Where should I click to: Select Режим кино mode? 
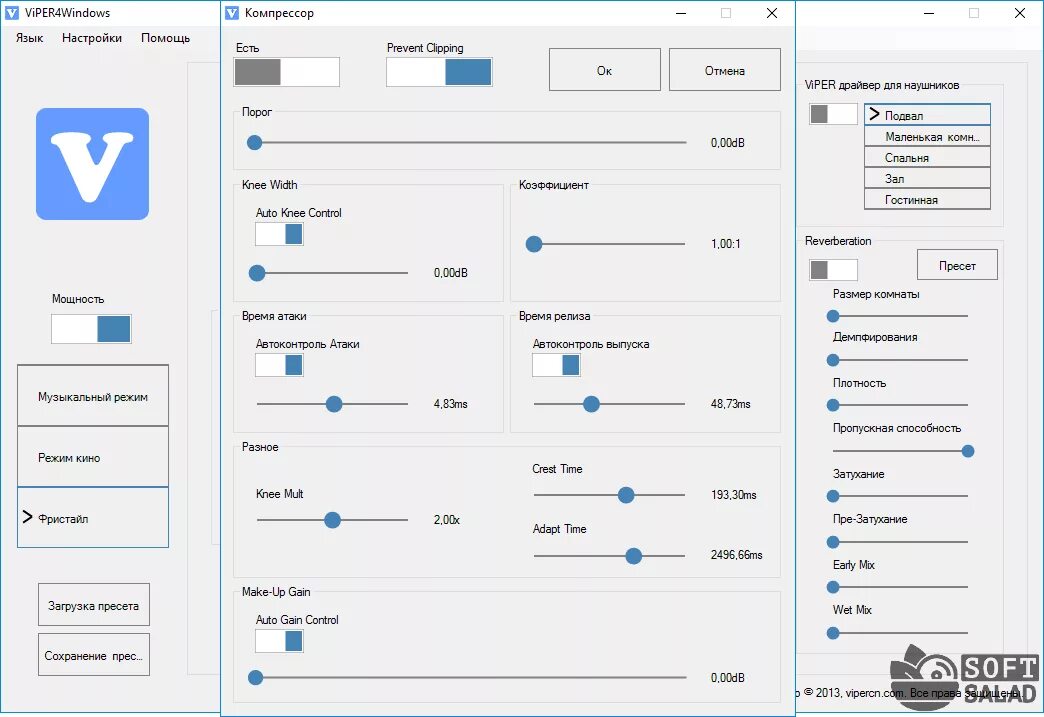point(93,457)
